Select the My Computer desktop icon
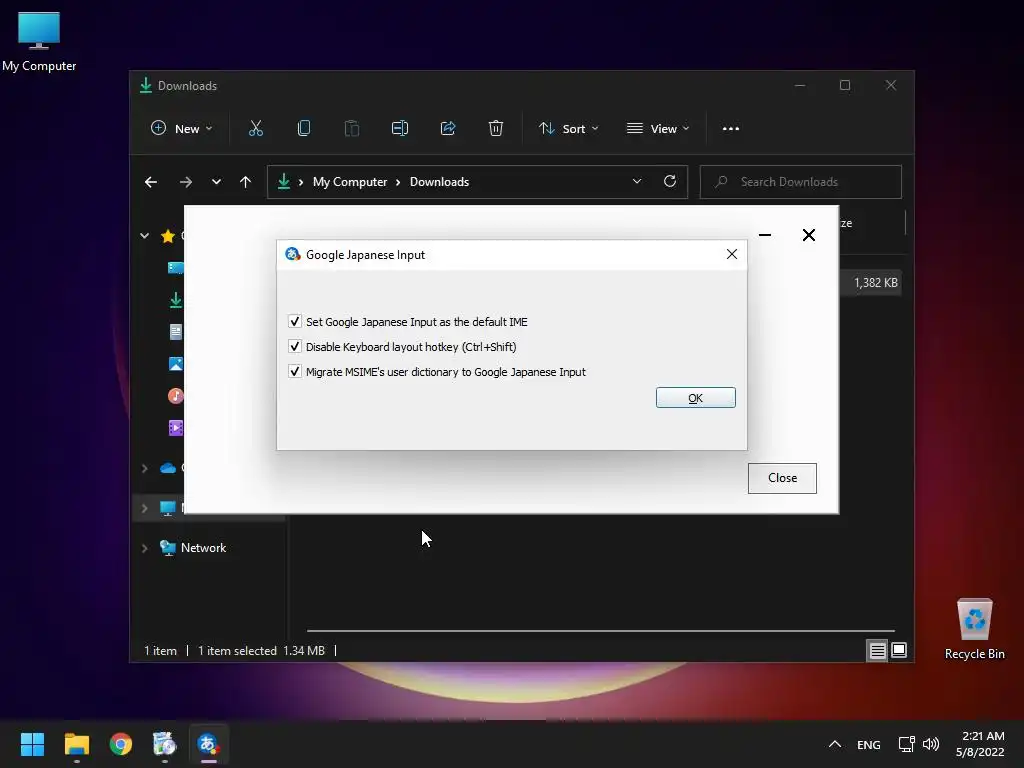 click(39, 42)
